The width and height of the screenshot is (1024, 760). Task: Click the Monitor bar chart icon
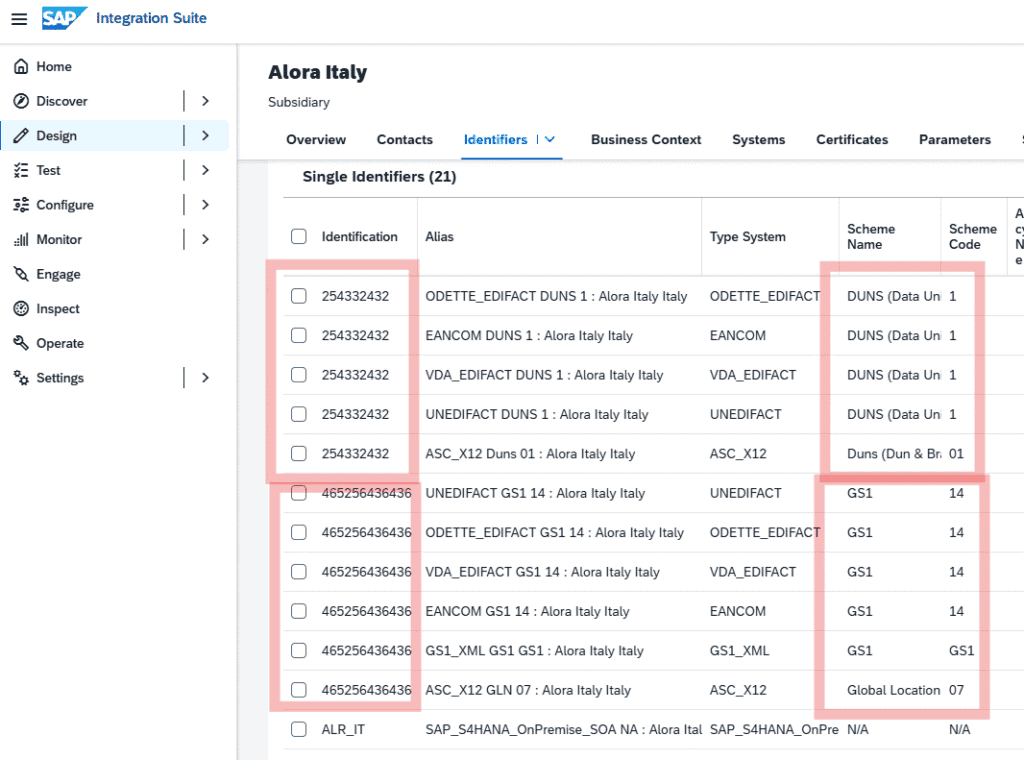click(x=21, y=240)
